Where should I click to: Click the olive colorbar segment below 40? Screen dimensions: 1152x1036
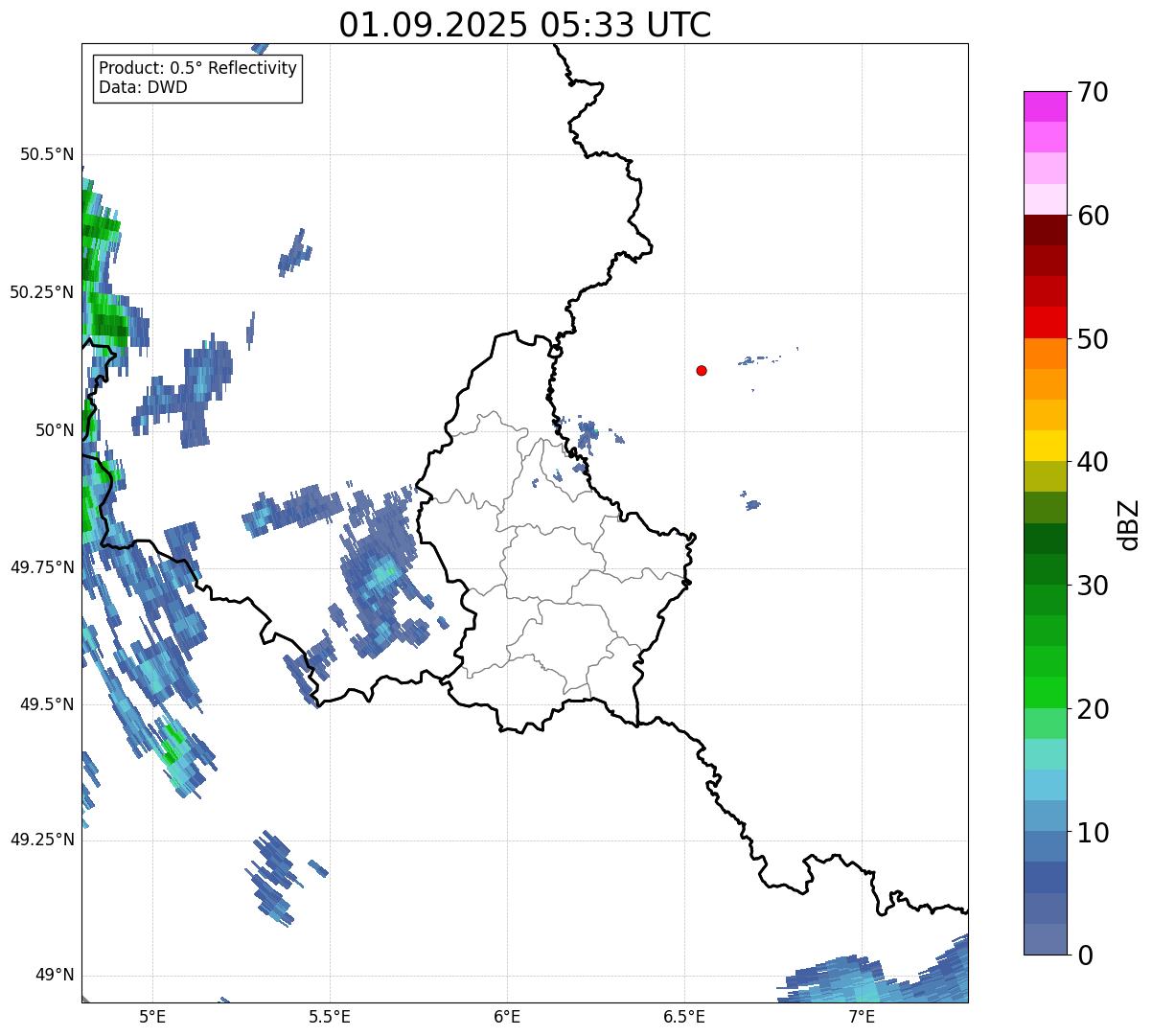click(1045, 477)
